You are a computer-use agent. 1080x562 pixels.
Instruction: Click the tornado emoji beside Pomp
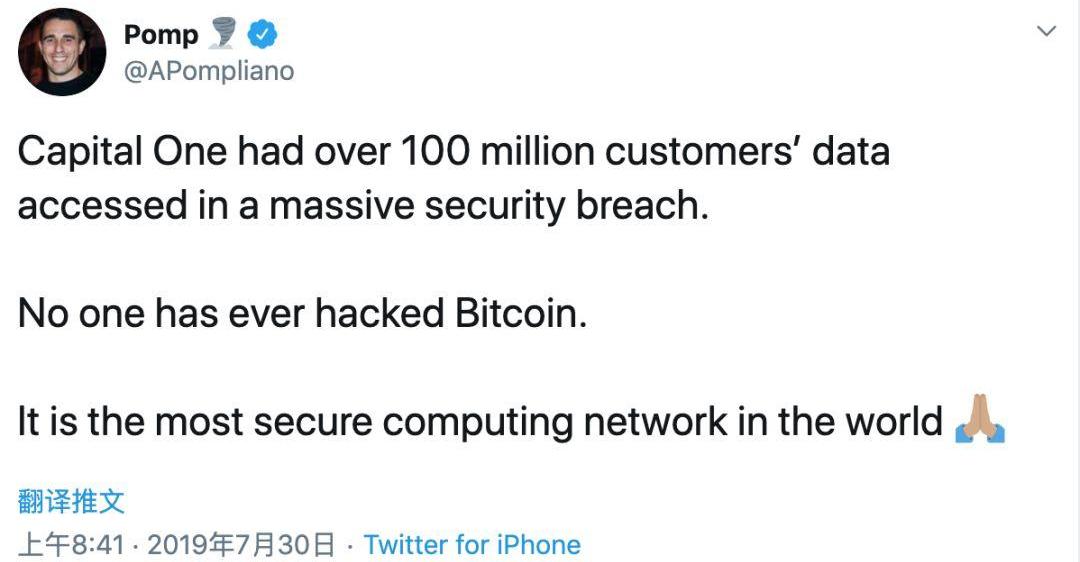tap(223, 34)
